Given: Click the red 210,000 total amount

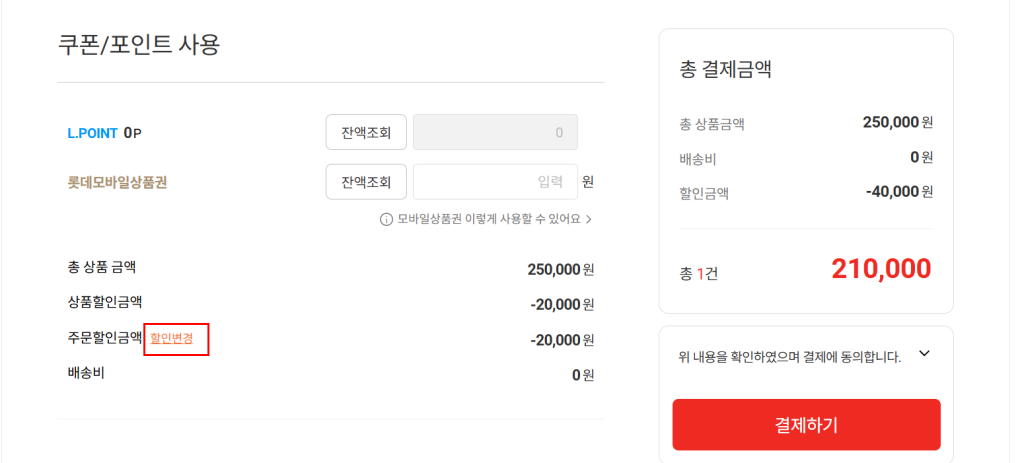Looking at the screenshot, I should pyautogui.click(x=881, y=269).
